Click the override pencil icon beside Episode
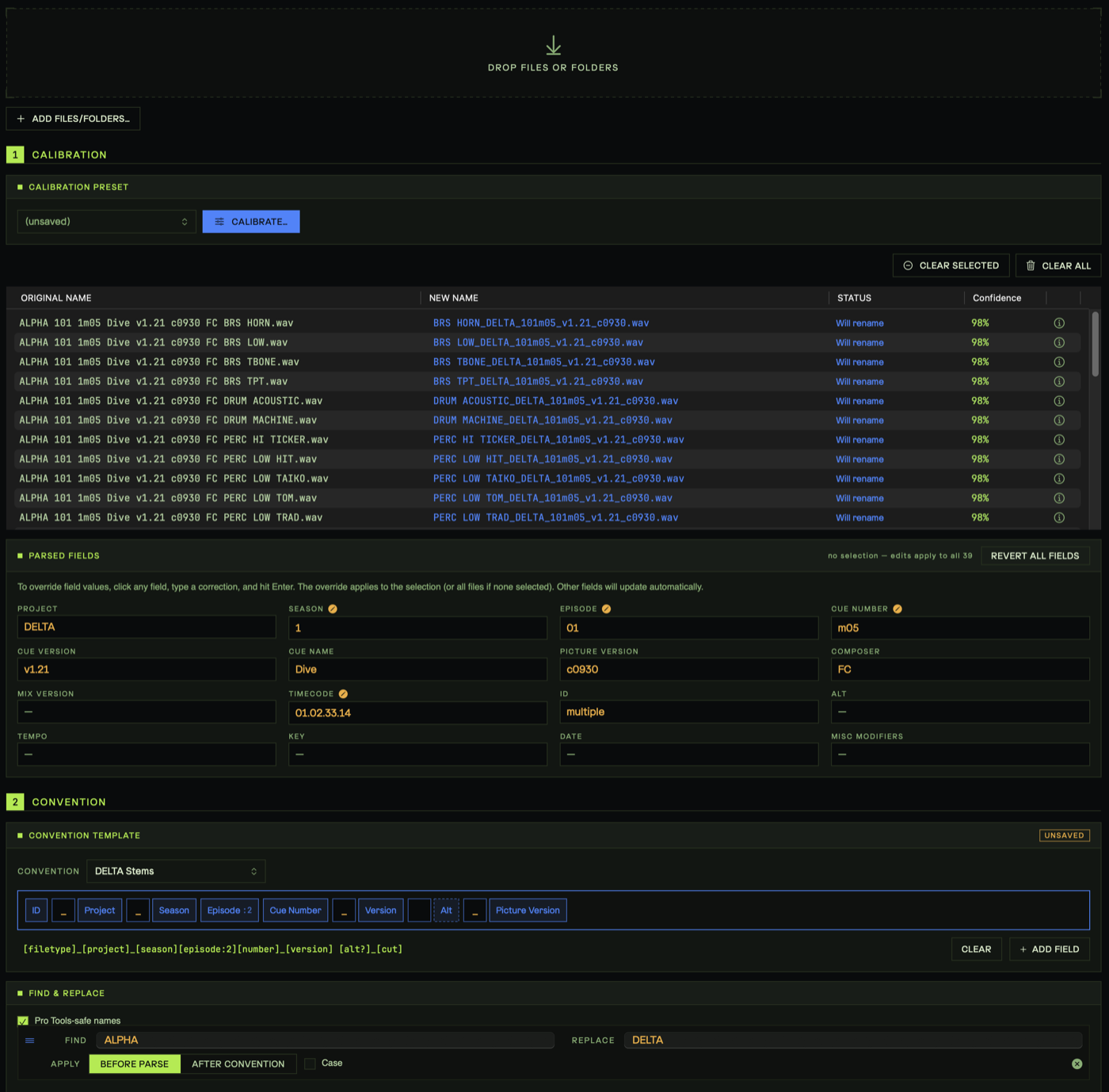This screenshot has width=1109, height=1092. click(x=606, y=609)
